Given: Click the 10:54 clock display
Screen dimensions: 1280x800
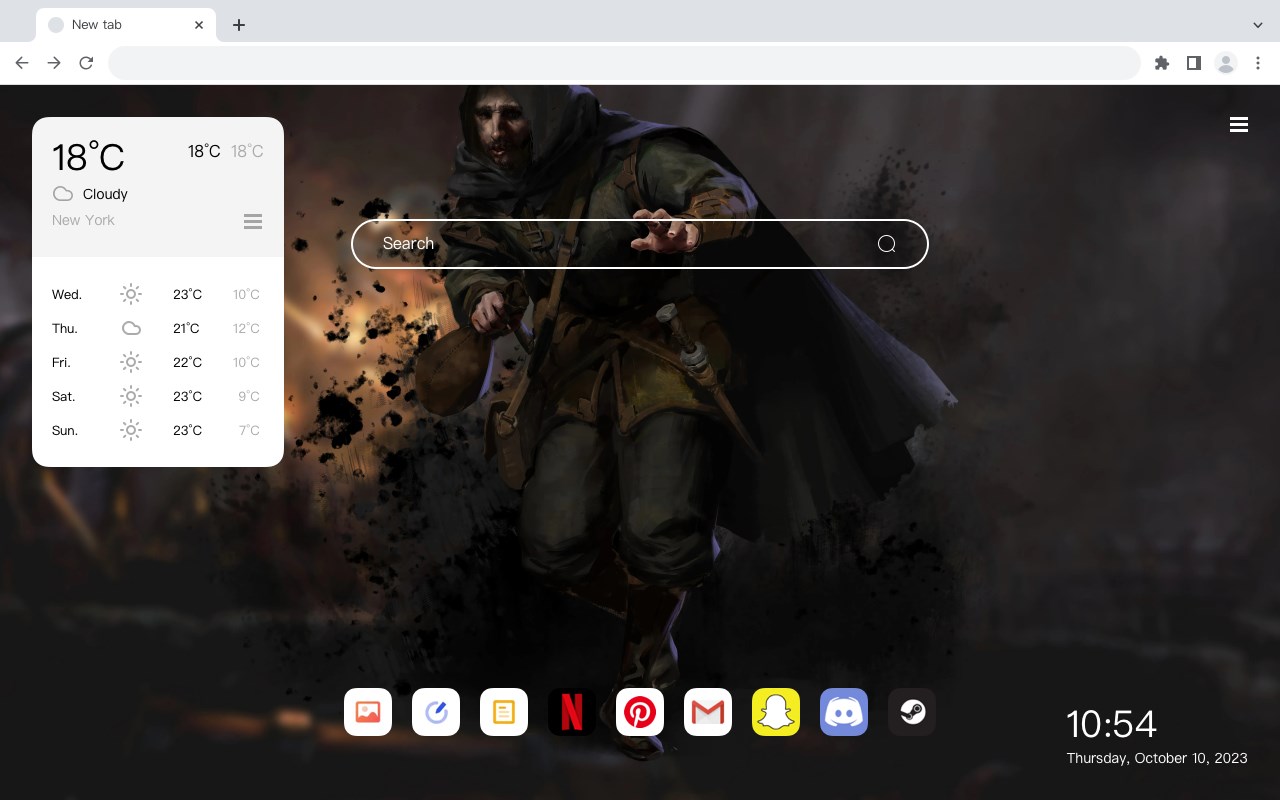Looking at the screenshot, I should 1111,724.
